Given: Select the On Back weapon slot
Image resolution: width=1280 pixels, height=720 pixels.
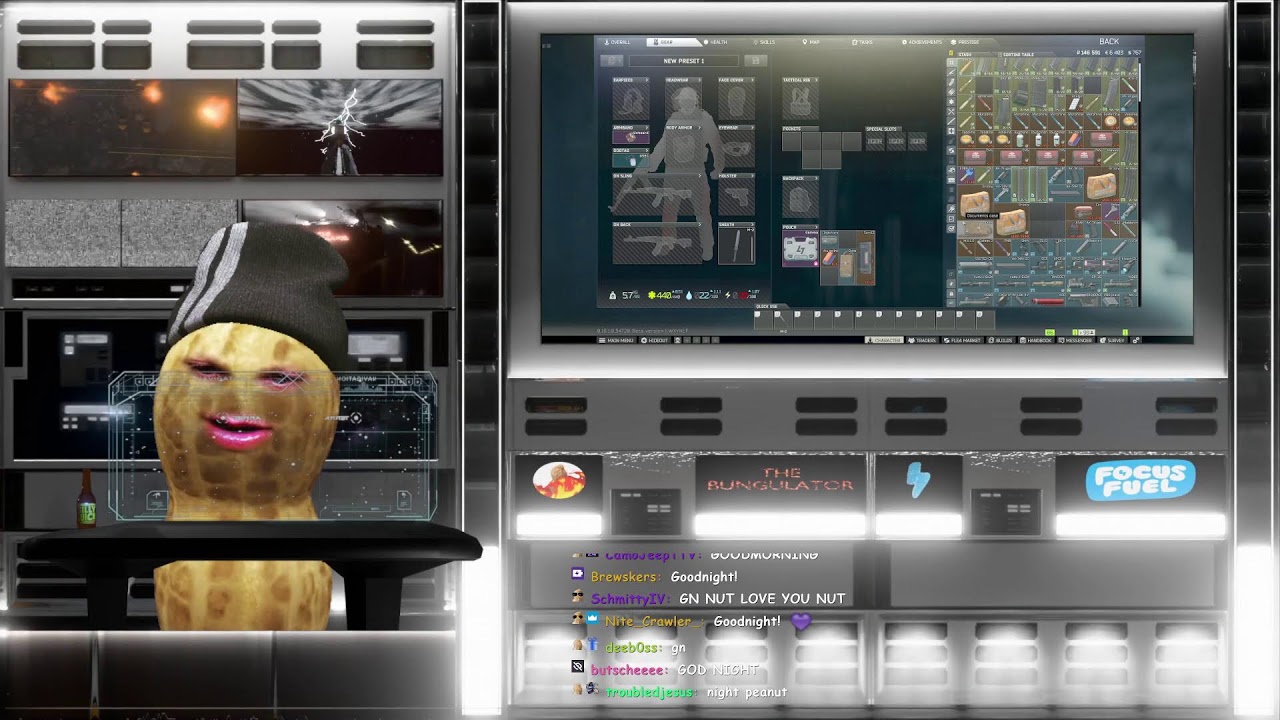Looking at the screenshot, I should 657,244.
